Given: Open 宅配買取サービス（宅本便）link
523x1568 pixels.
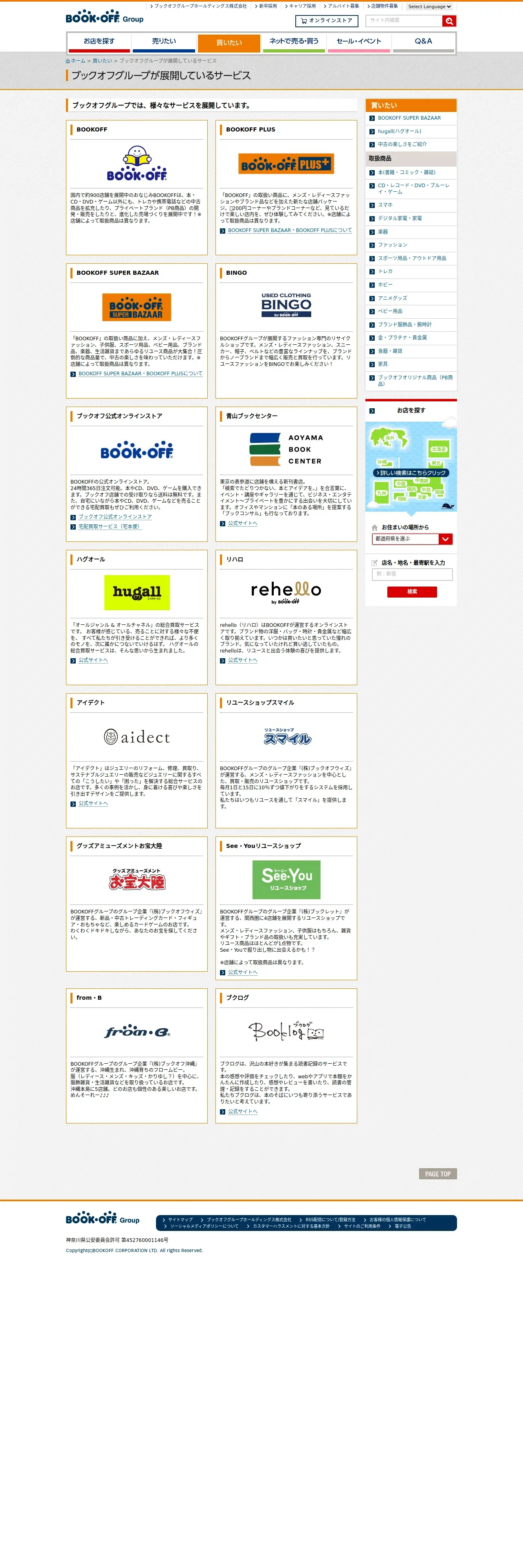Looking at the screenshot, I should [x=110, y=526].
